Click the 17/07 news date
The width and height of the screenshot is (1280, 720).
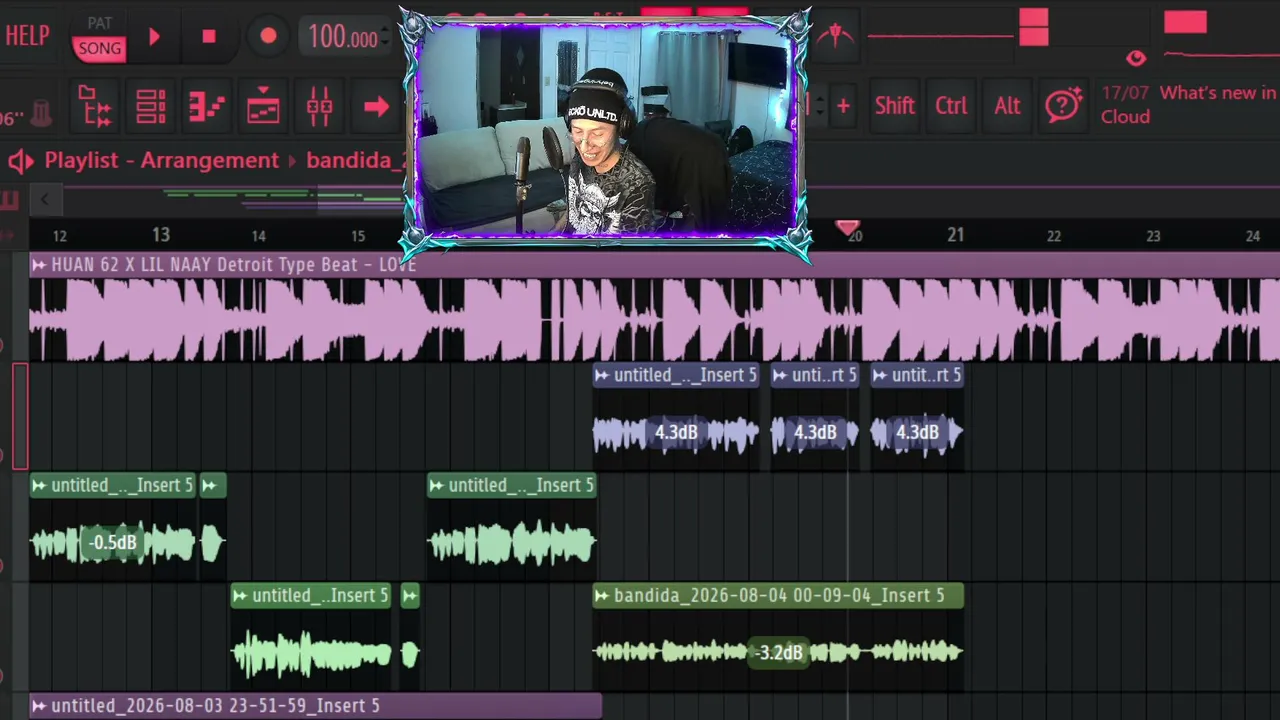tap(1125, 93)
